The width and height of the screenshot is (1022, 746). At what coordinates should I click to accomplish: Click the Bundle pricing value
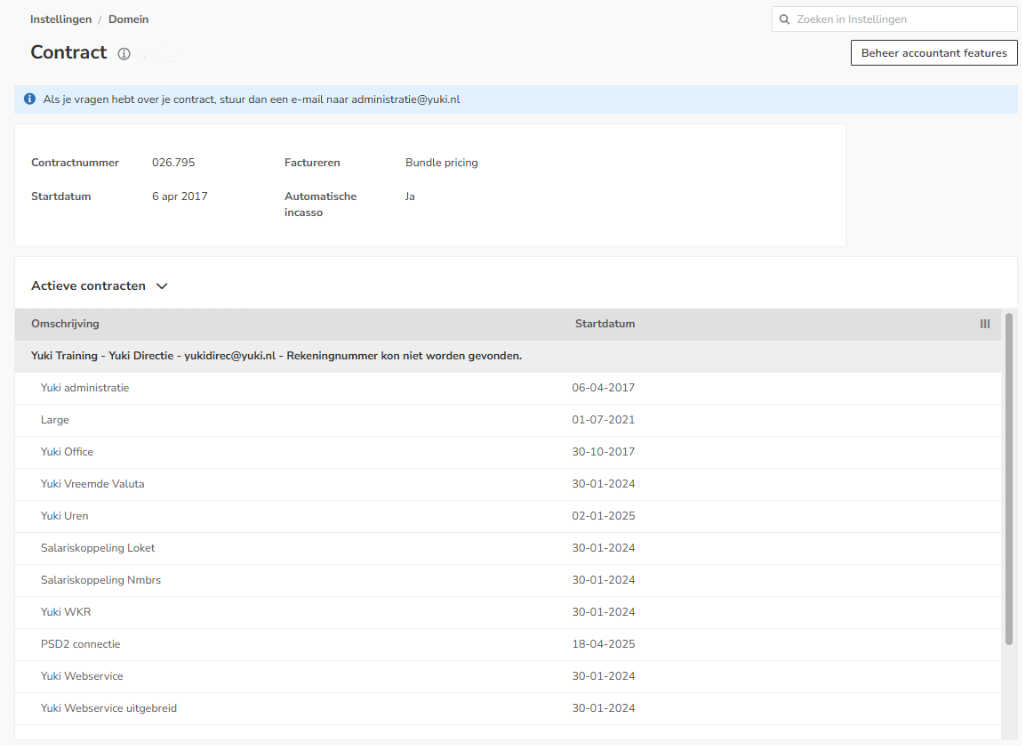(442, 162)
